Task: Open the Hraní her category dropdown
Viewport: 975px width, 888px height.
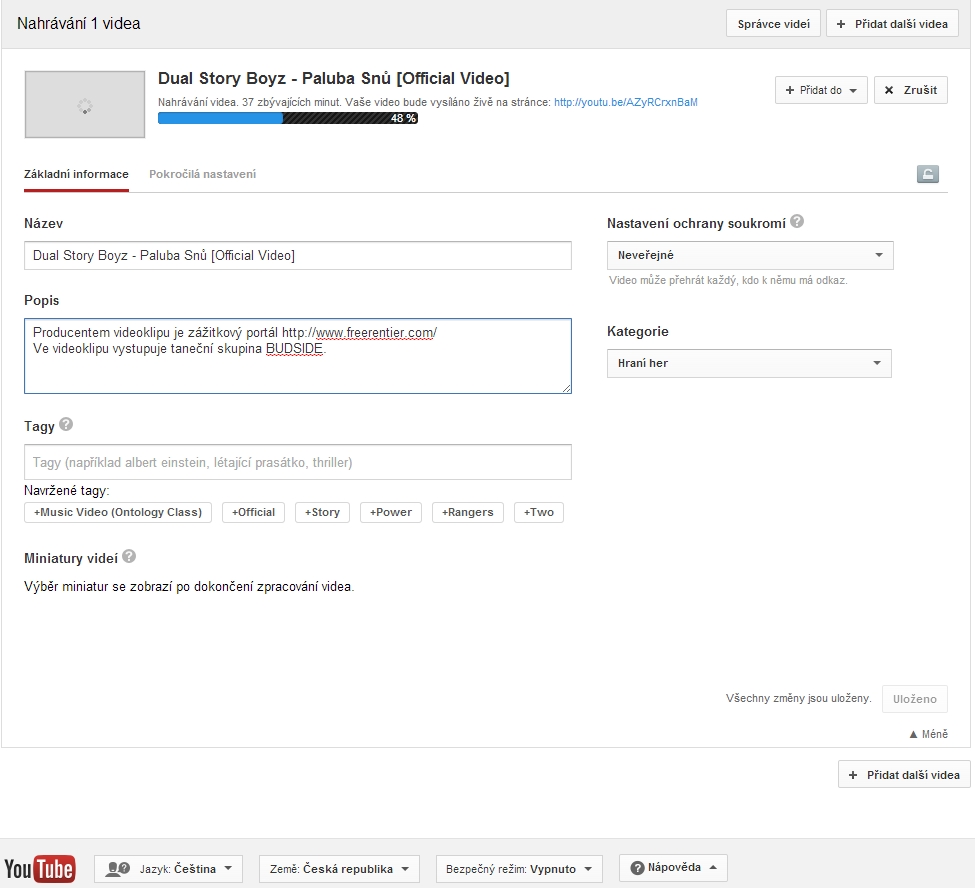Action: pos(749,363)
